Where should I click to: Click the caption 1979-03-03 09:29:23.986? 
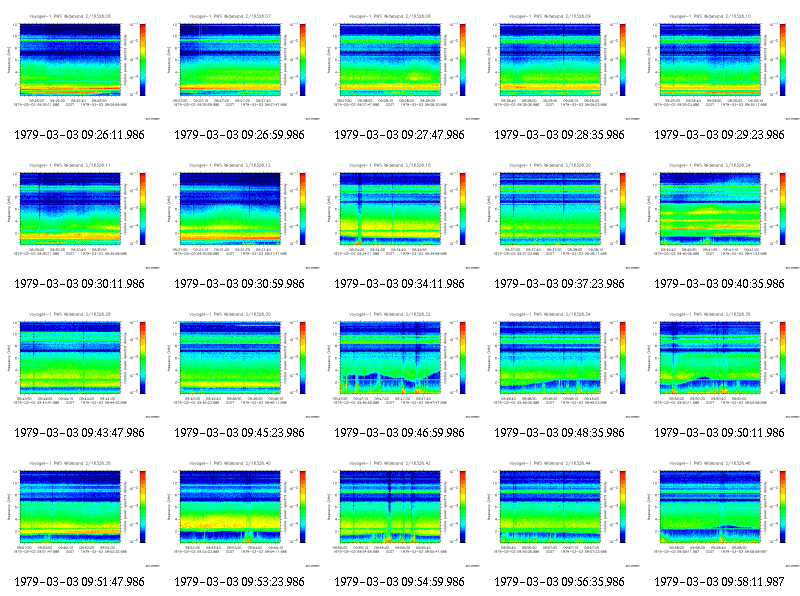pos(719,135)
